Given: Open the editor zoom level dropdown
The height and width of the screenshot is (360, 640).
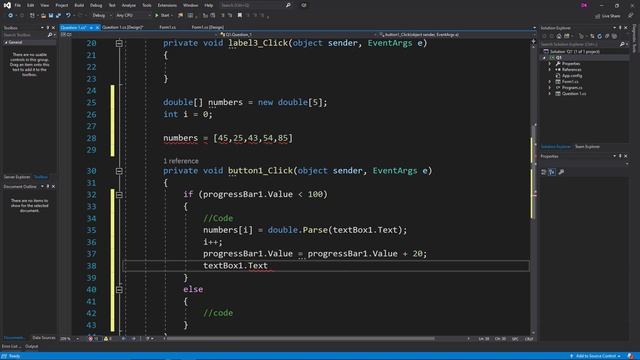Looking at the screenshot, I should coord(69,338).
